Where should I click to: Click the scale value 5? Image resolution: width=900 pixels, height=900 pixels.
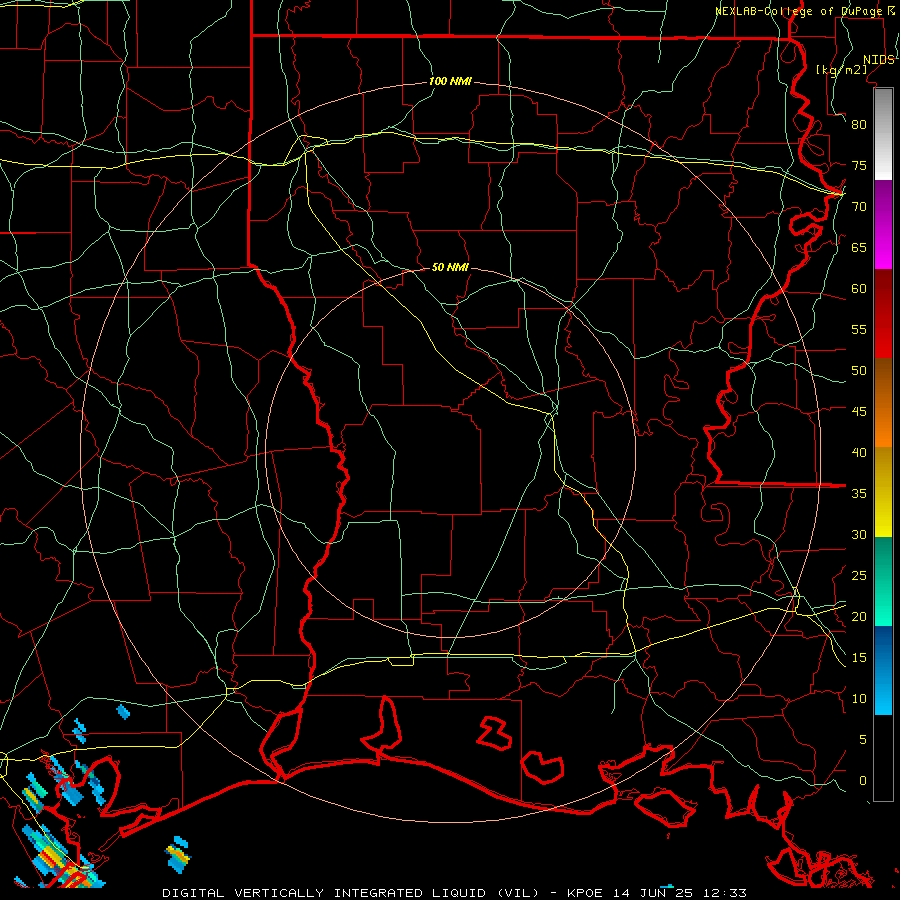click(x=863, y=740)
